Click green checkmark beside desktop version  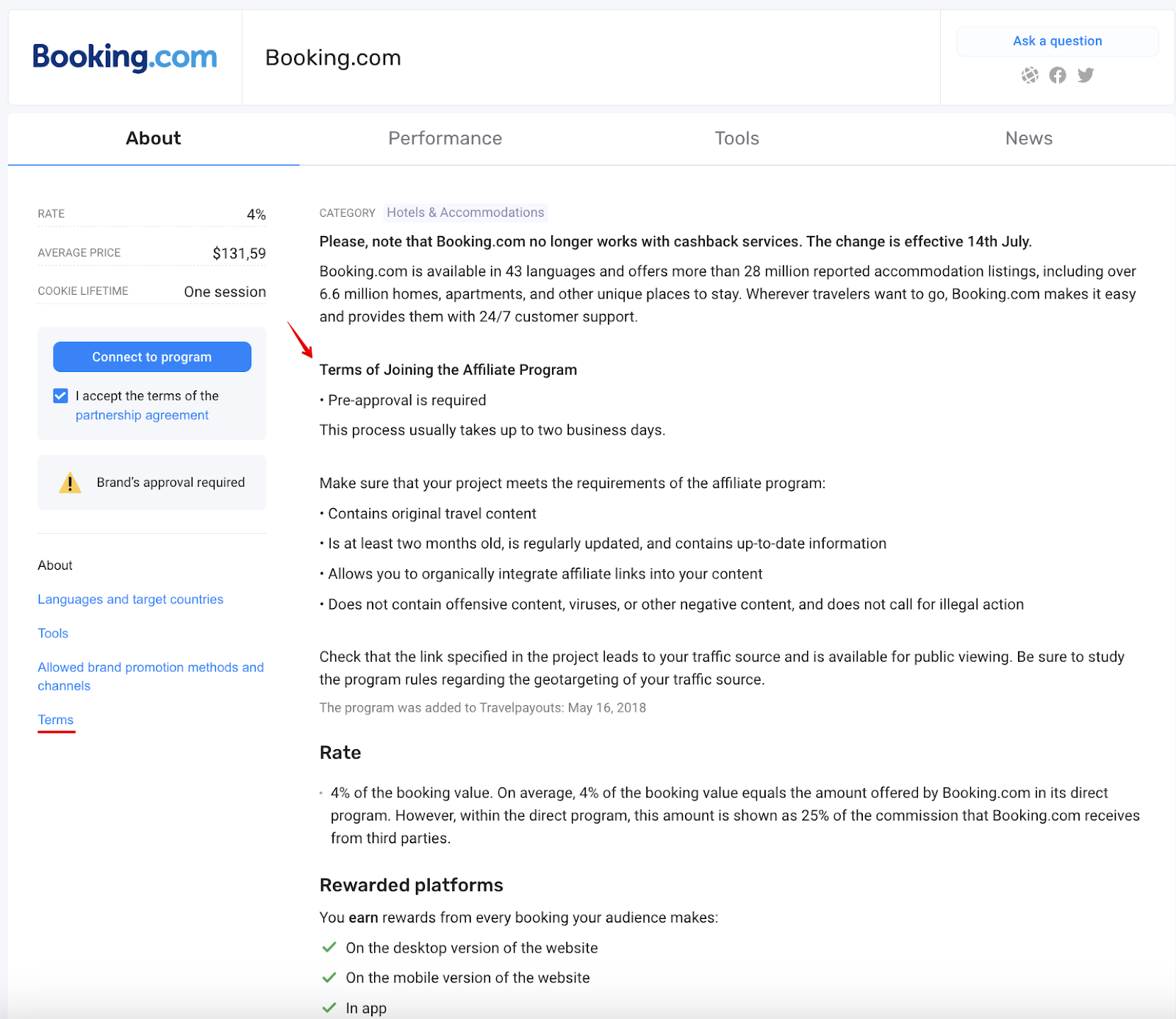pos(329,947)
